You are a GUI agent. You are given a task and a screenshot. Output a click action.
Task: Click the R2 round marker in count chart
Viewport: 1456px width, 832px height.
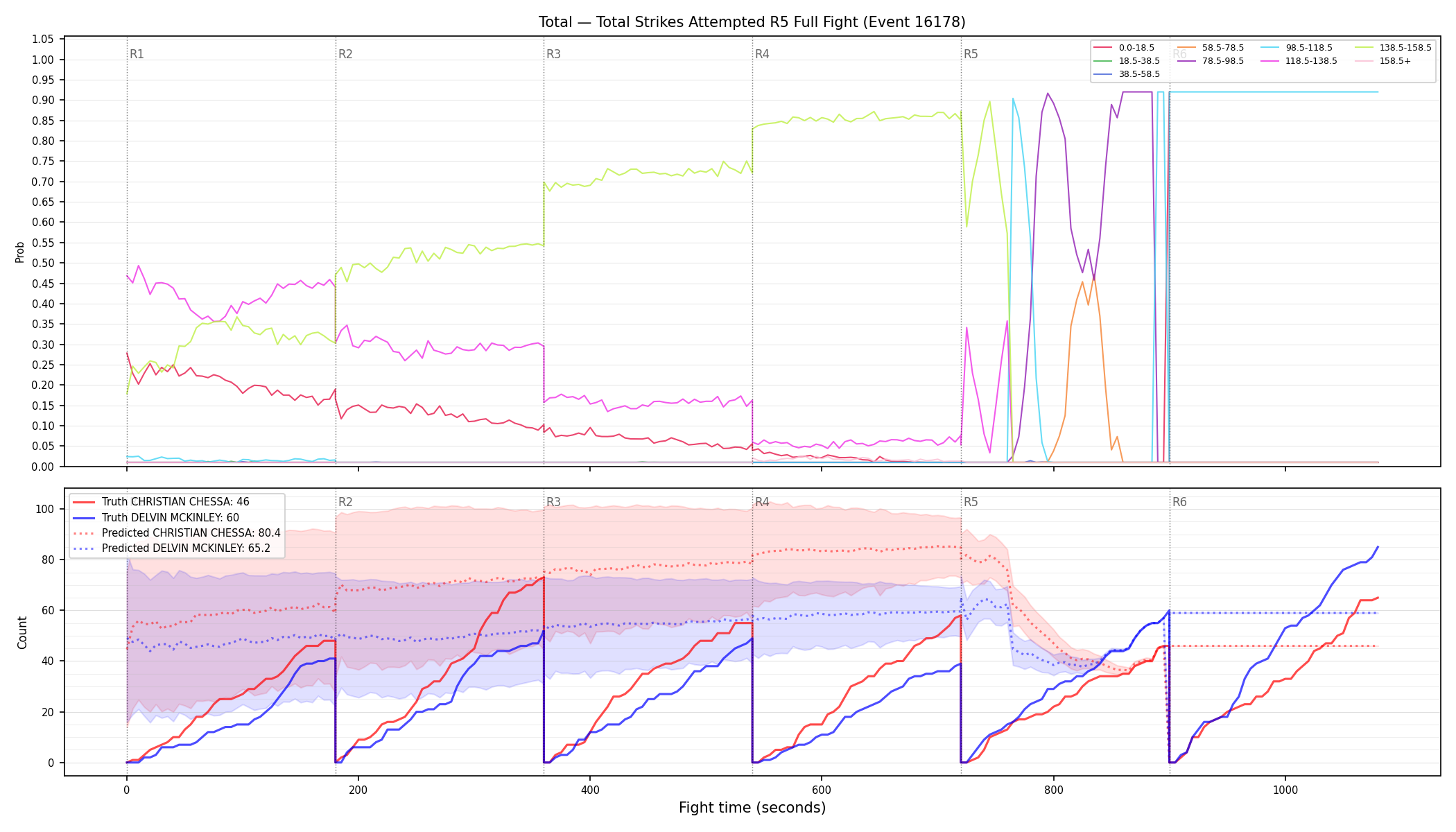point(345,502)
